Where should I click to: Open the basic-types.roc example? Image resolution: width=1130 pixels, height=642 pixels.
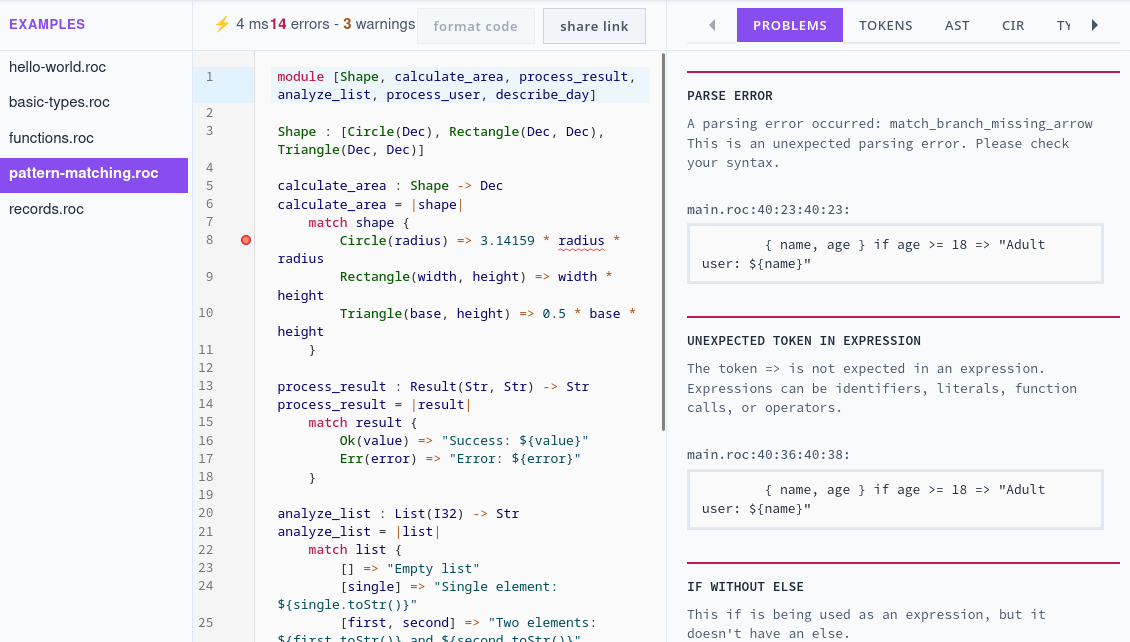[x=59, y=102]
